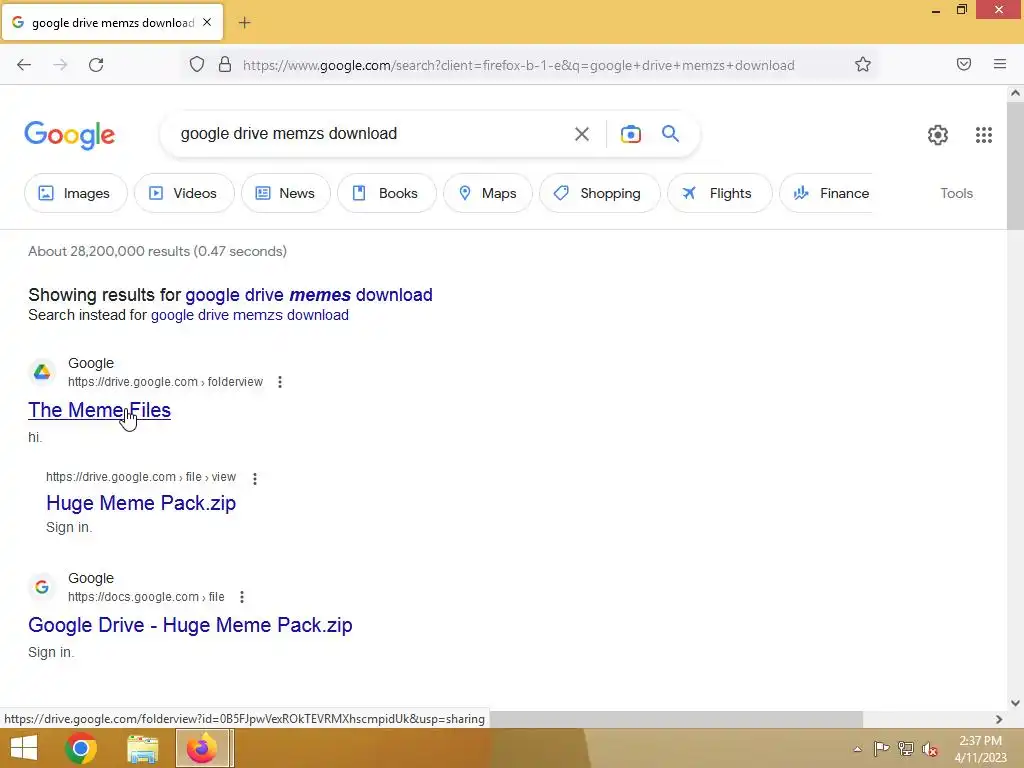Image resolution: width=1024 pixels, height=768 pixels.
Task: Click the vertical scrollbar down arrow
Action: pyautogui.click(x=1015, y=703)
